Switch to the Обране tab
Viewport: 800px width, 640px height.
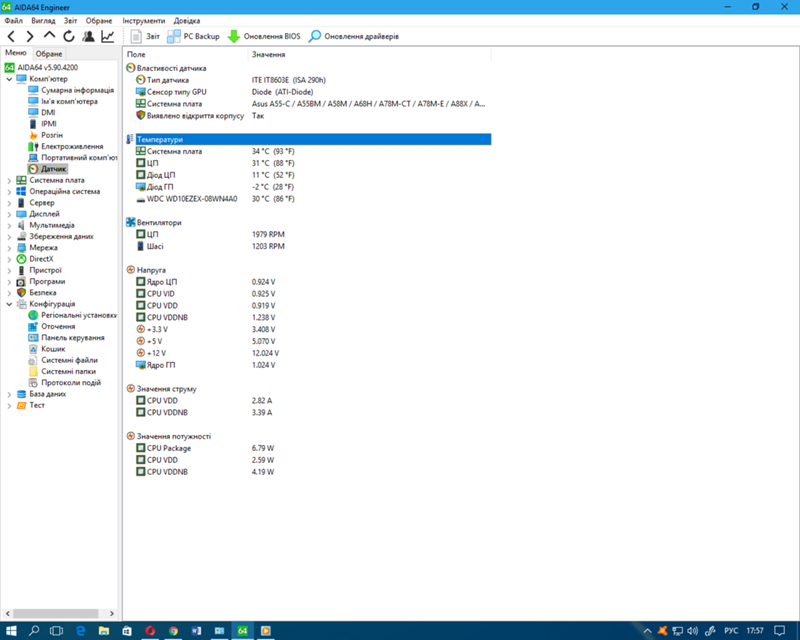point(49,54)
